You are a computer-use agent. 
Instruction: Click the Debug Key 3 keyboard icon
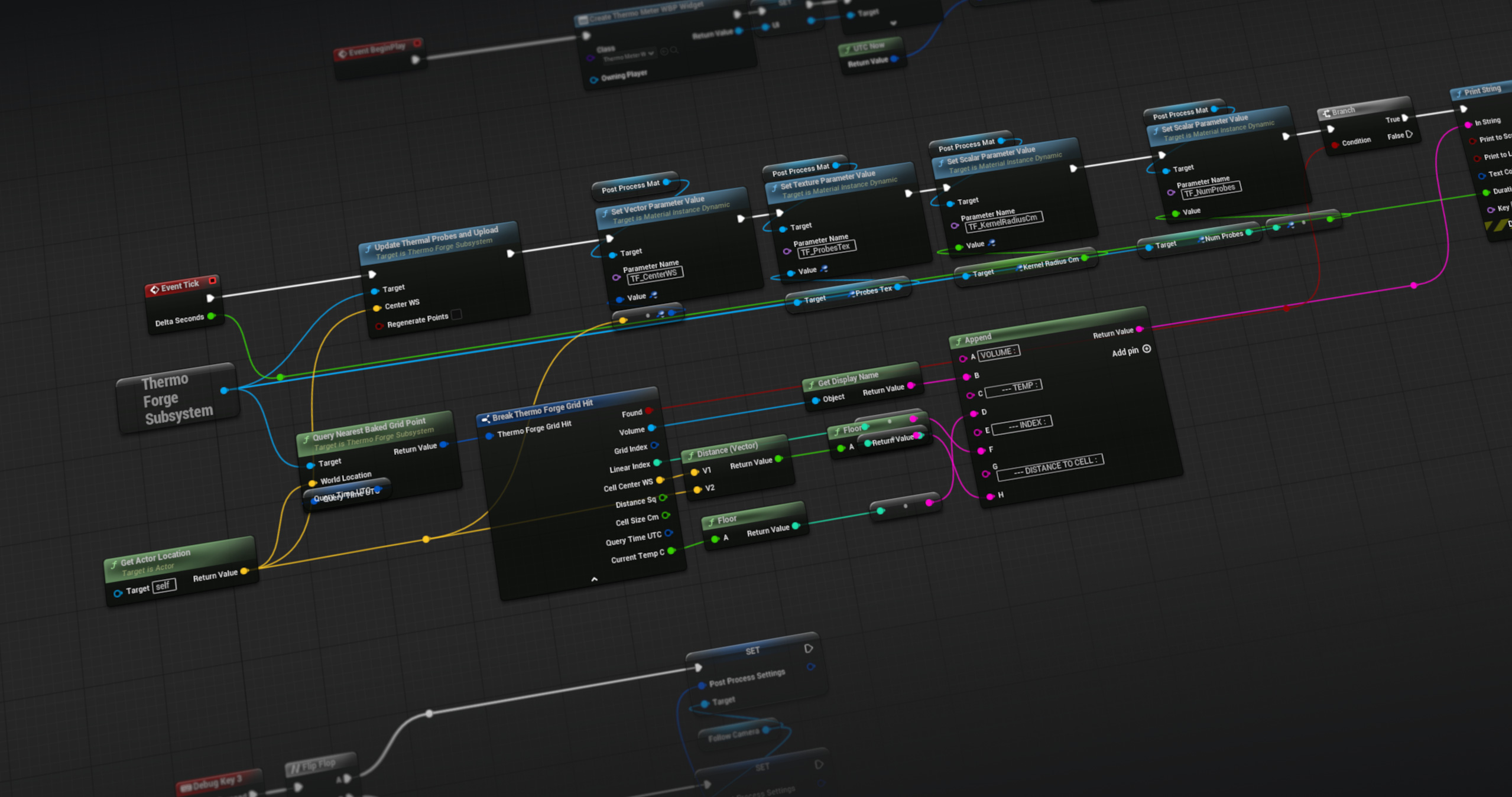point(186,787)
